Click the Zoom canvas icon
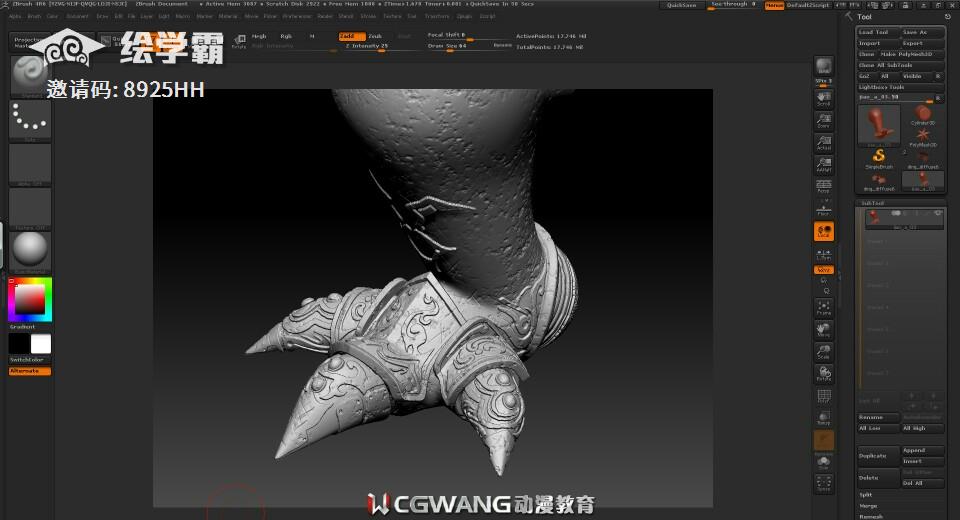This screenshot has height=520, width=960. [823, 120]
